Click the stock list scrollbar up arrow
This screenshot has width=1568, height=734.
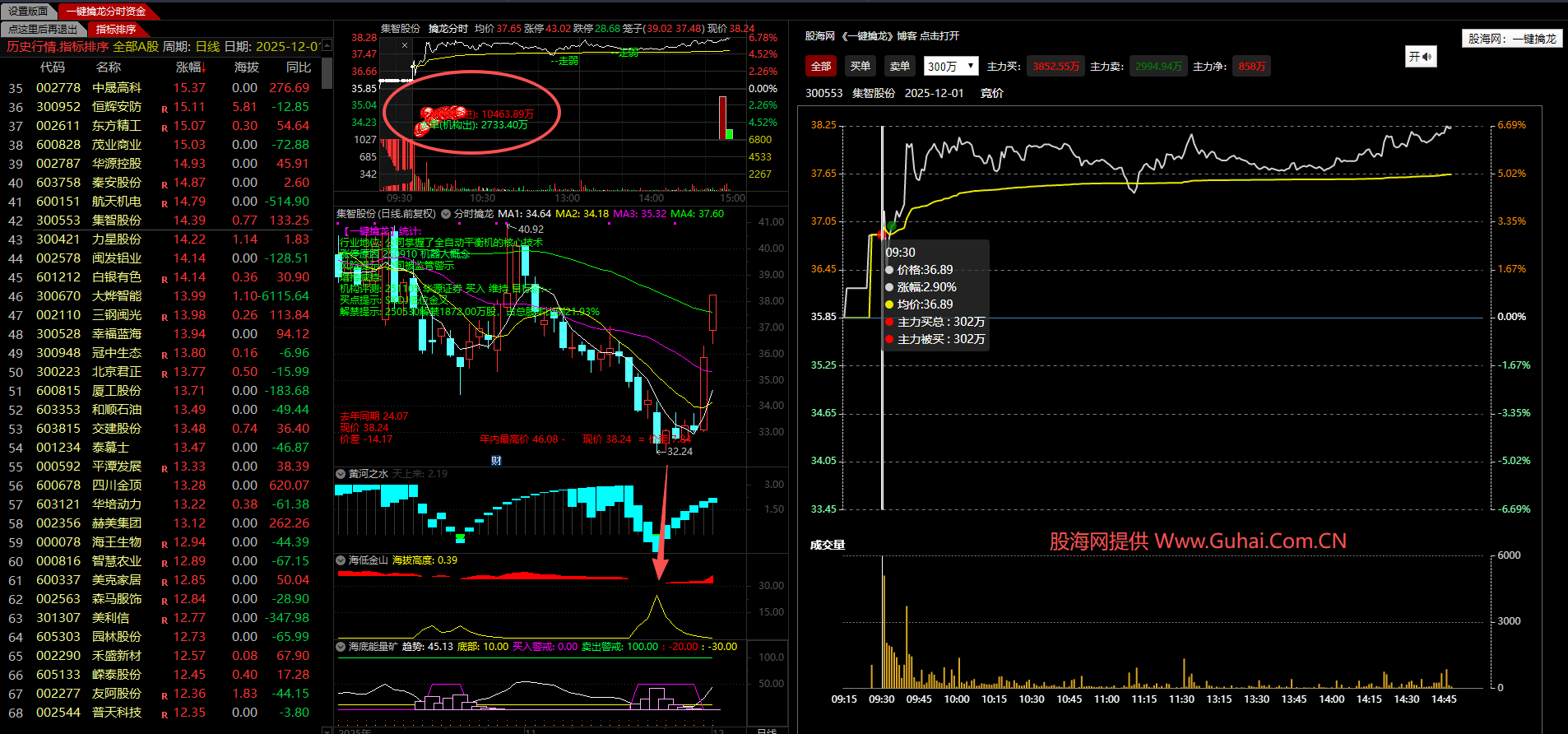pos(327,46)
